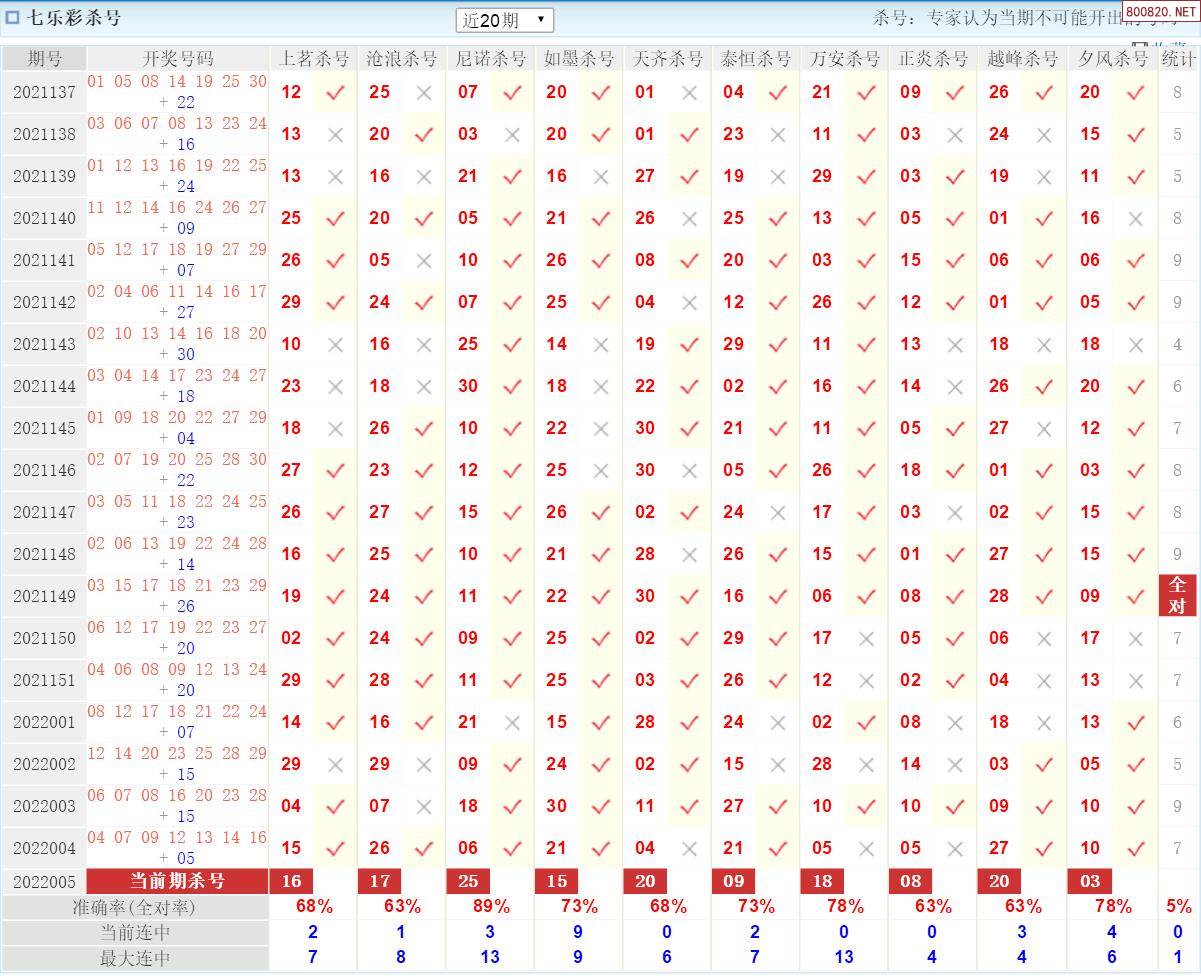Click the 89% accuracy value under 尼诺杀号
The image size is (1201, 978).
pos(491,906)
